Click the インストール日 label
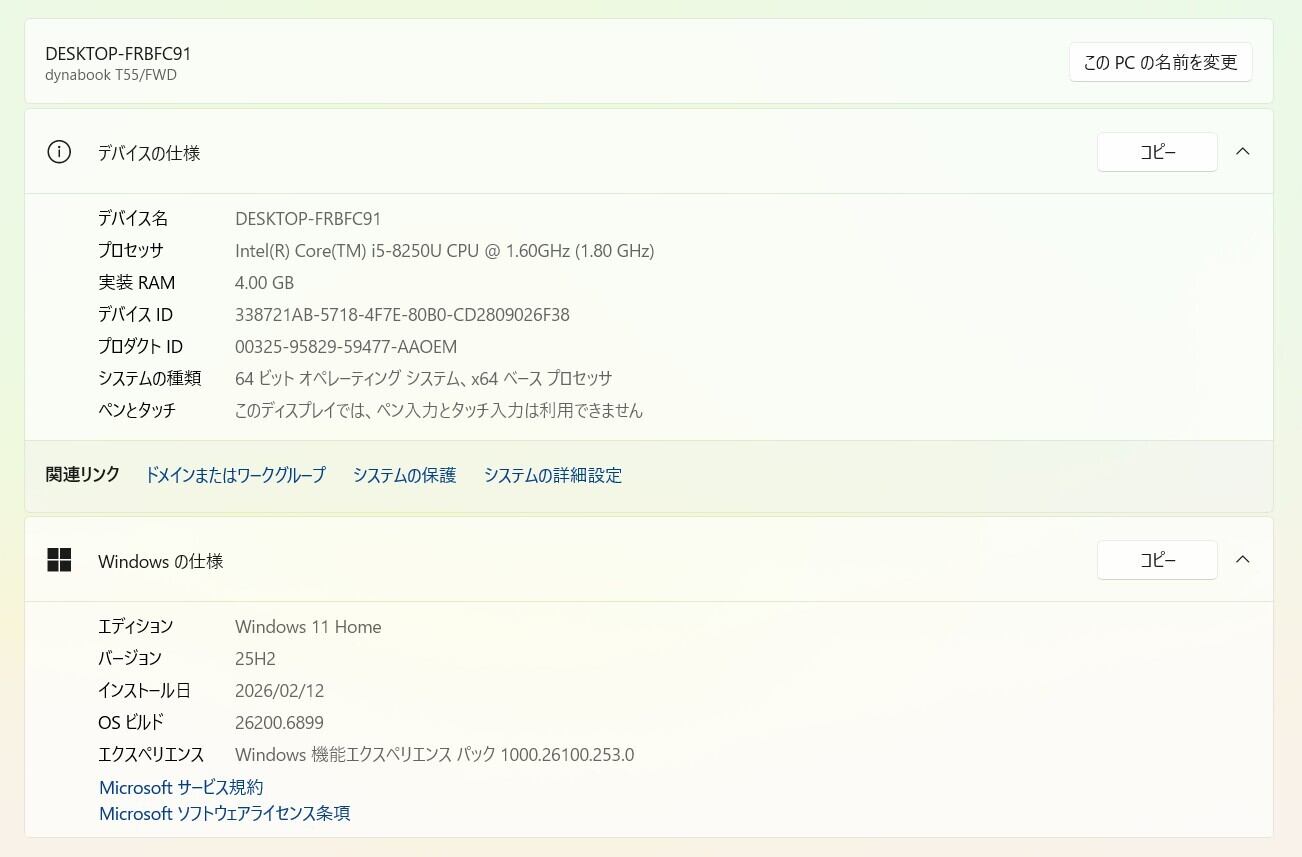 pyautogui.click(x=143, y=690)
